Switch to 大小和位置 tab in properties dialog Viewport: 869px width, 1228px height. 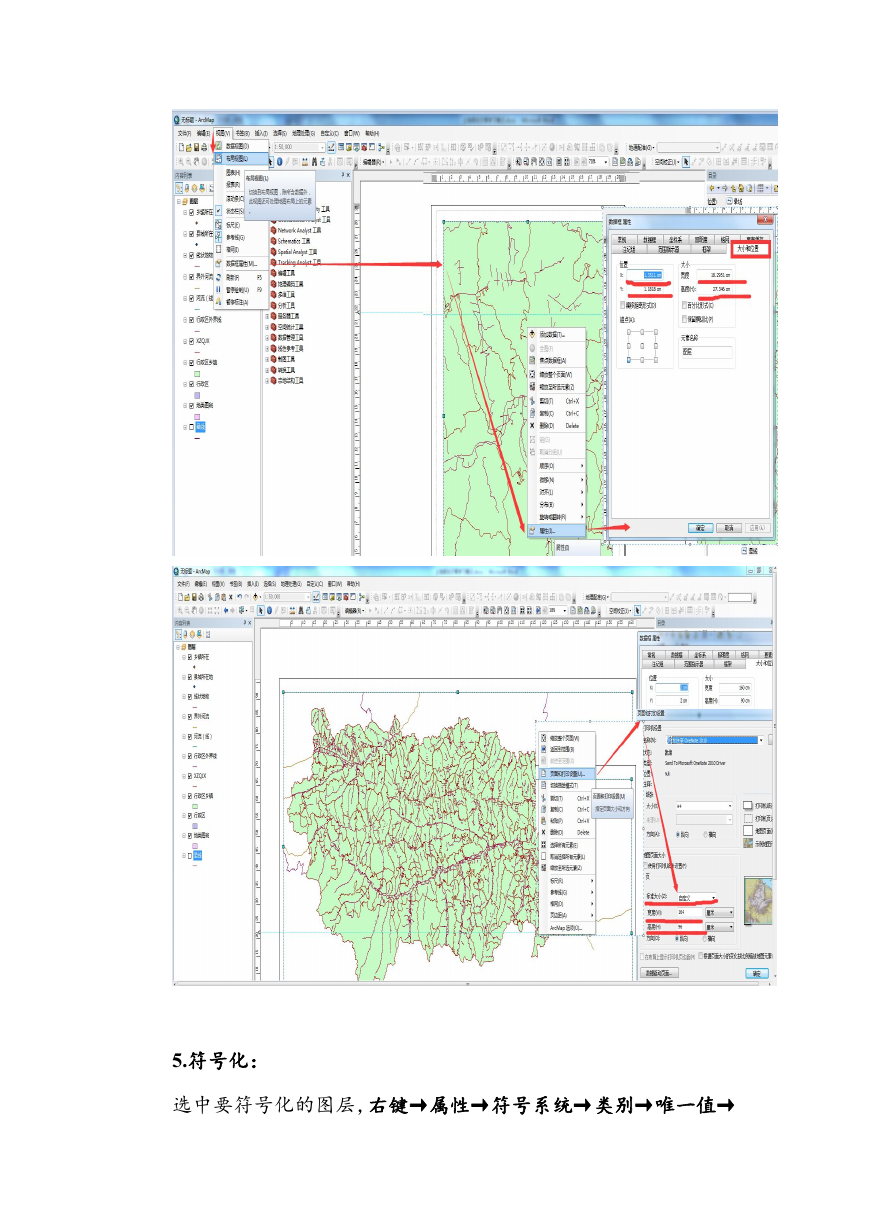tap(748, 249)
